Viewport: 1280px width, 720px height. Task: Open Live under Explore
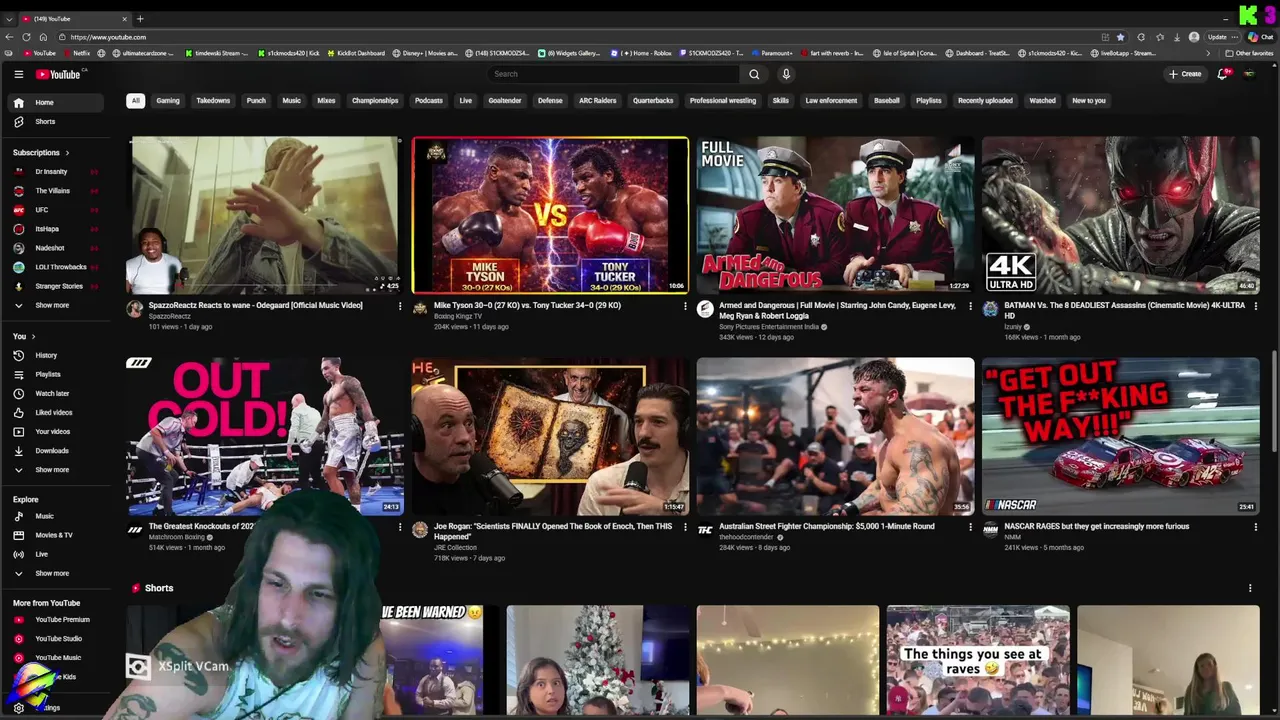pos(56,554)
